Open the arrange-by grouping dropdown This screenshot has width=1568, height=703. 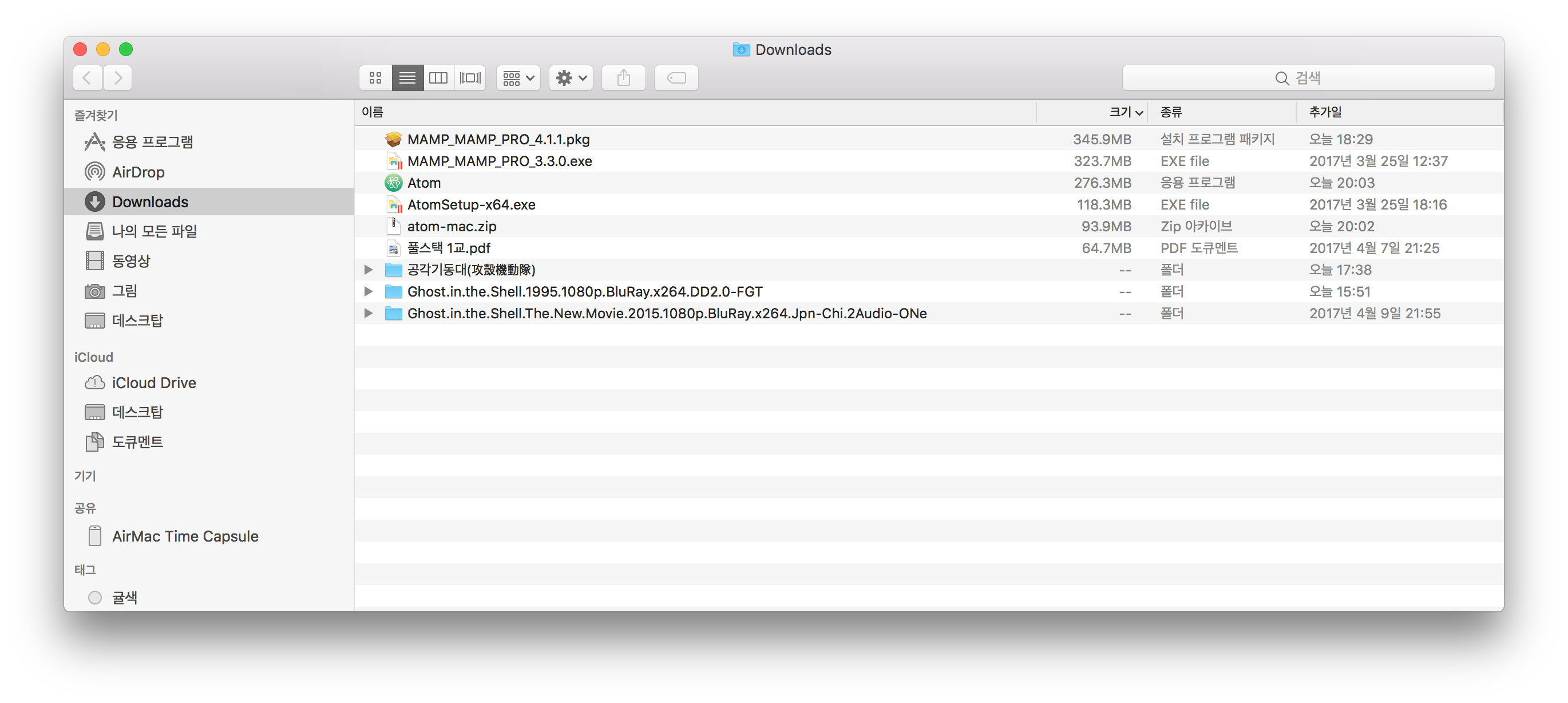coord(518,78)
